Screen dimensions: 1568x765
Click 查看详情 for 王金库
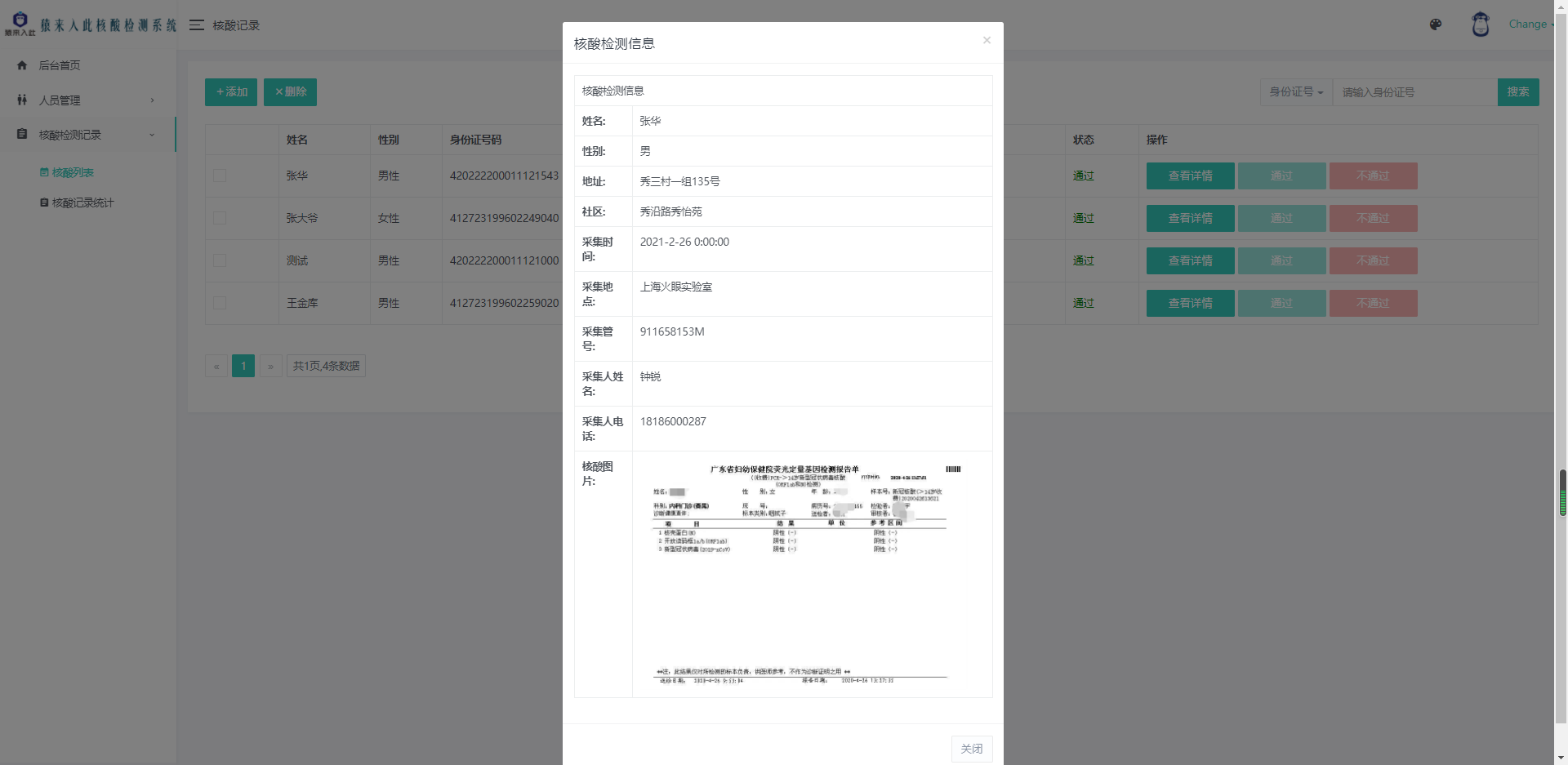[1190, 303]
